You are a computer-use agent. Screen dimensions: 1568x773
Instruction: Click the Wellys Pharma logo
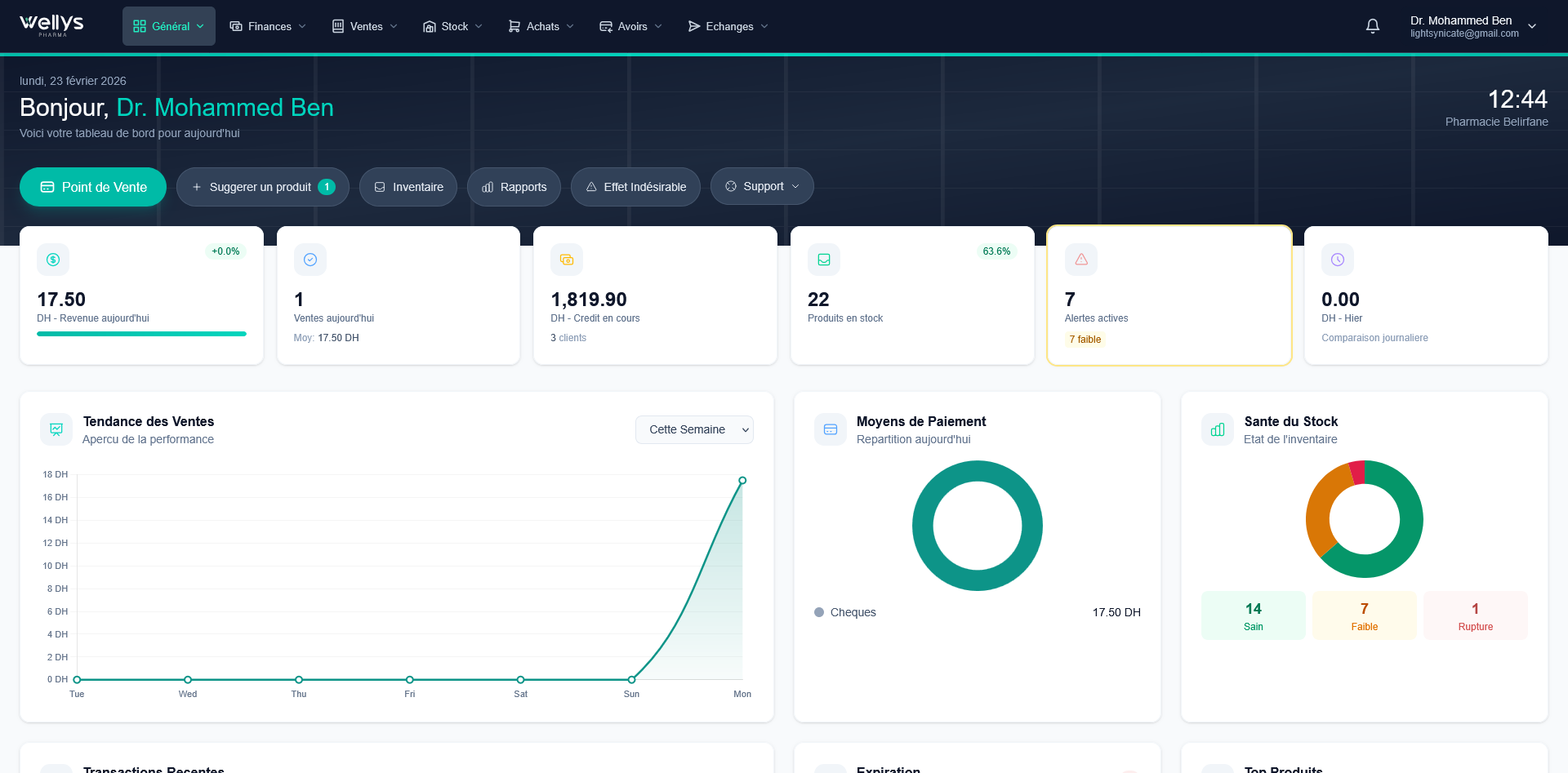(x=51, y=25)
